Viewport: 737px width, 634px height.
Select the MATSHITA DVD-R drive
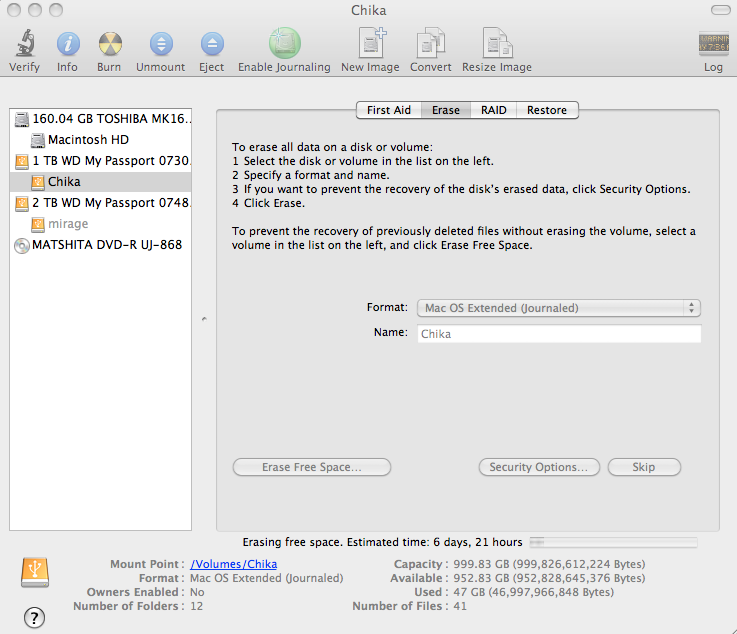click(101, 245)
